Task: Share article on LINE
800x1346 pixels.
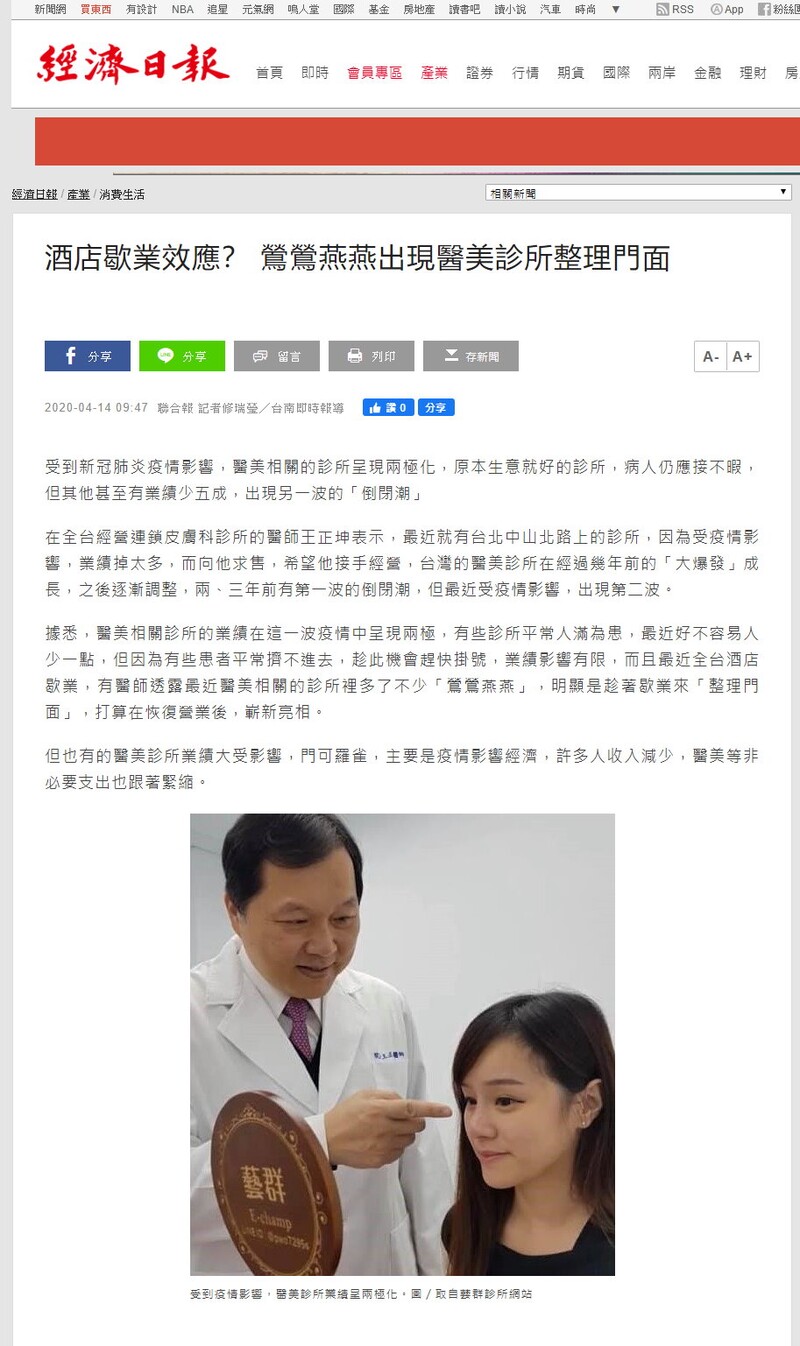Action: (182, 356)
